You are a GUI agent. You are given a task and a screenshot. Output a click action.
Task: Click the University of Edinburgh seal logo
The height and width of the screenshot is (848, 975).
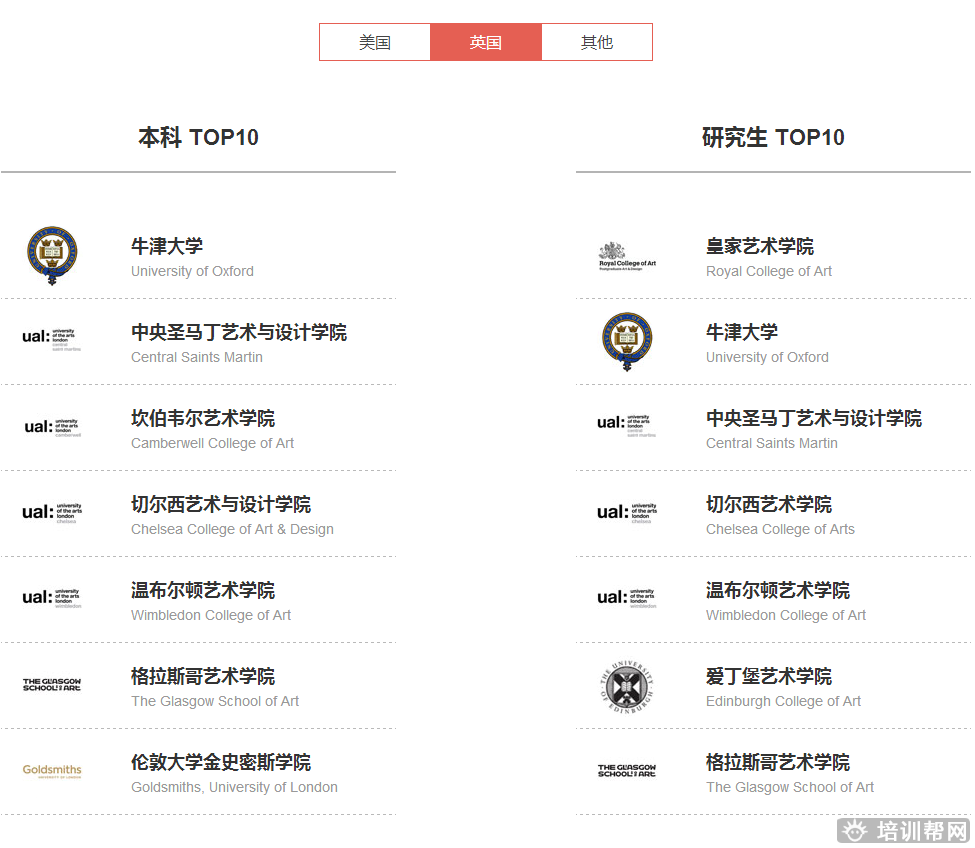(x=627, y=686)
